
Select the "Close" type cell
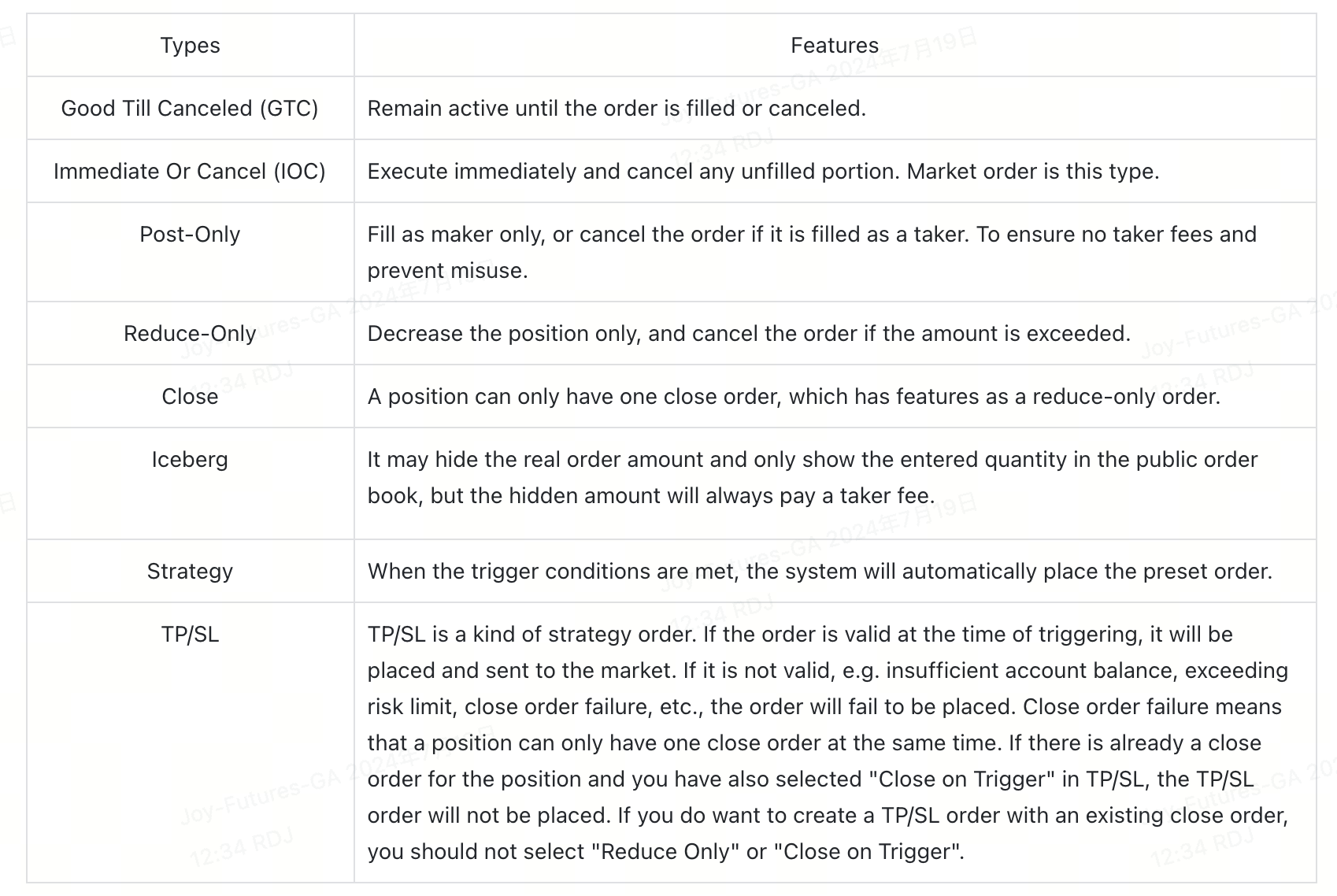tap(190, 397)
